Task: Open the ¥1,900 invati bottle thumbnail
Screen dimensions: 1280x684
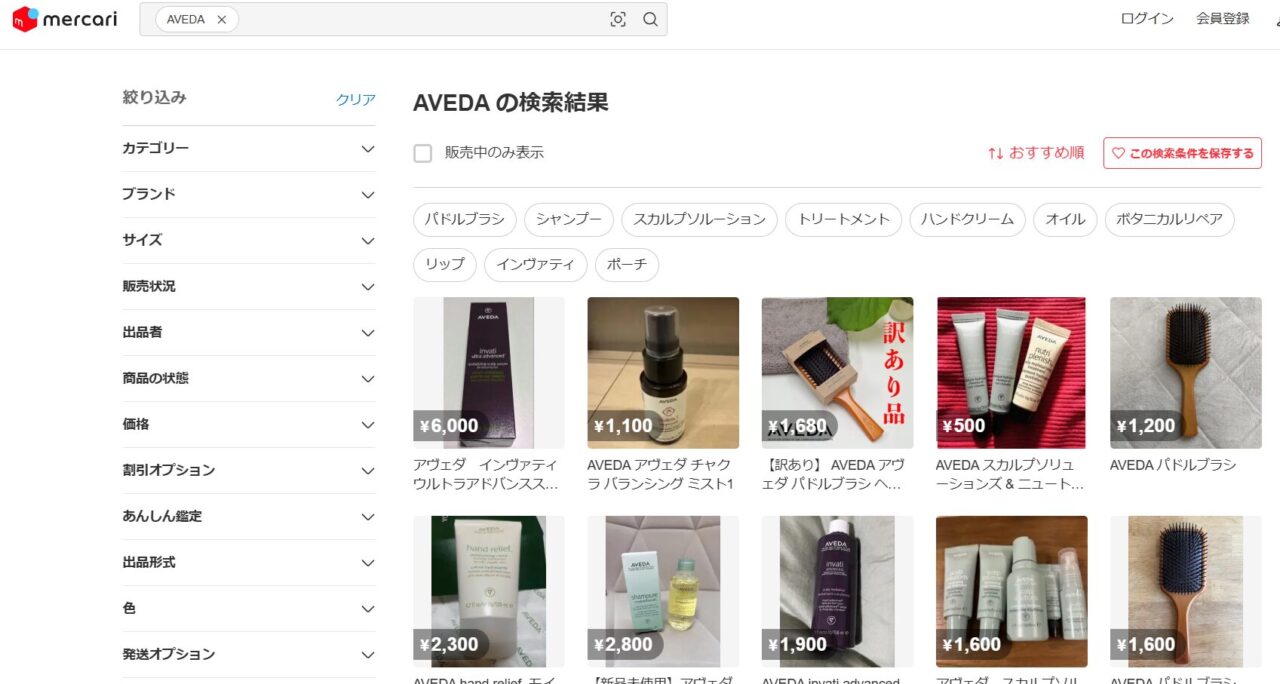Action: pyautogui.click(x=837, y=592)
